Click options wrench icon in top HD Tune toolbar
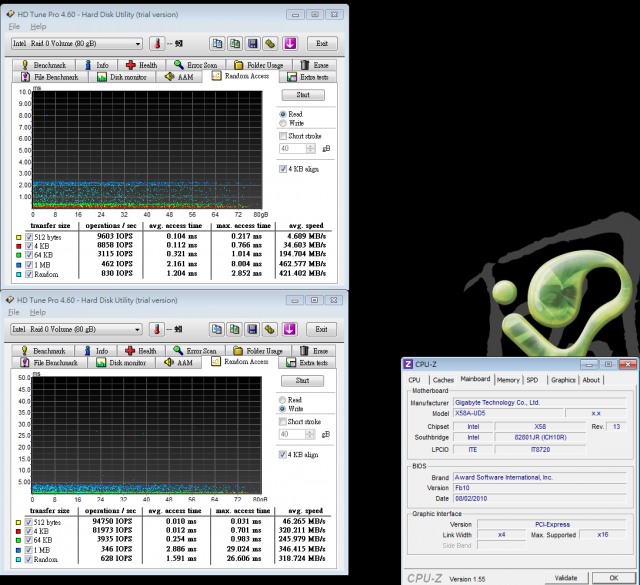 click(270, 43)
